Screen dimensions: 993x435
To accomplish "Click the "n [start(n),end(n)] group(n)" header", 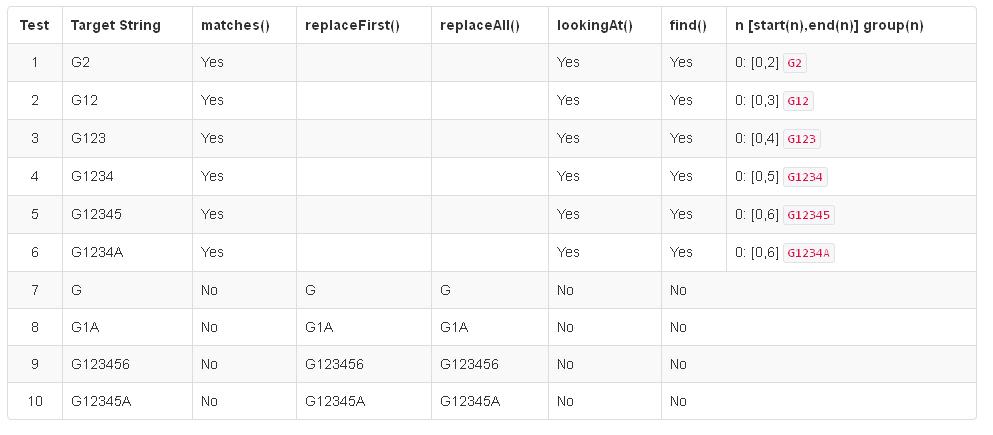I will point(829,25).
